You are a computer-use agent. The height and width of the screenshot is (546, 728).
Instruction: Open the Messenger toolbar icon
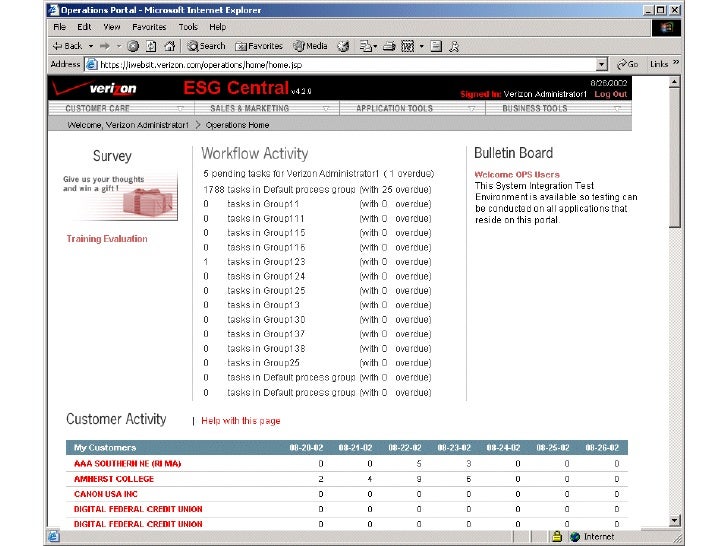click(x=454, y=46)
